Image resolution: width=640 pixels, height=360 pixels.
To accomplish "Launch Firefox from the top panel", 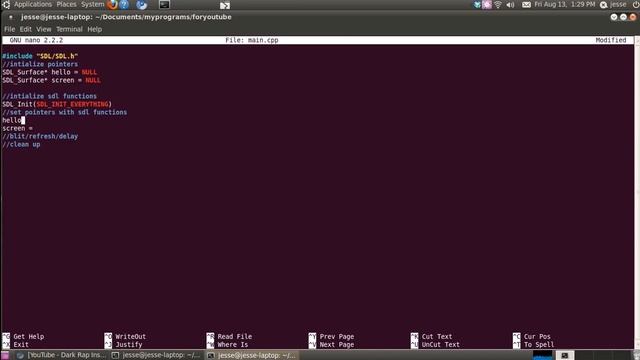I will pos(112,4).
